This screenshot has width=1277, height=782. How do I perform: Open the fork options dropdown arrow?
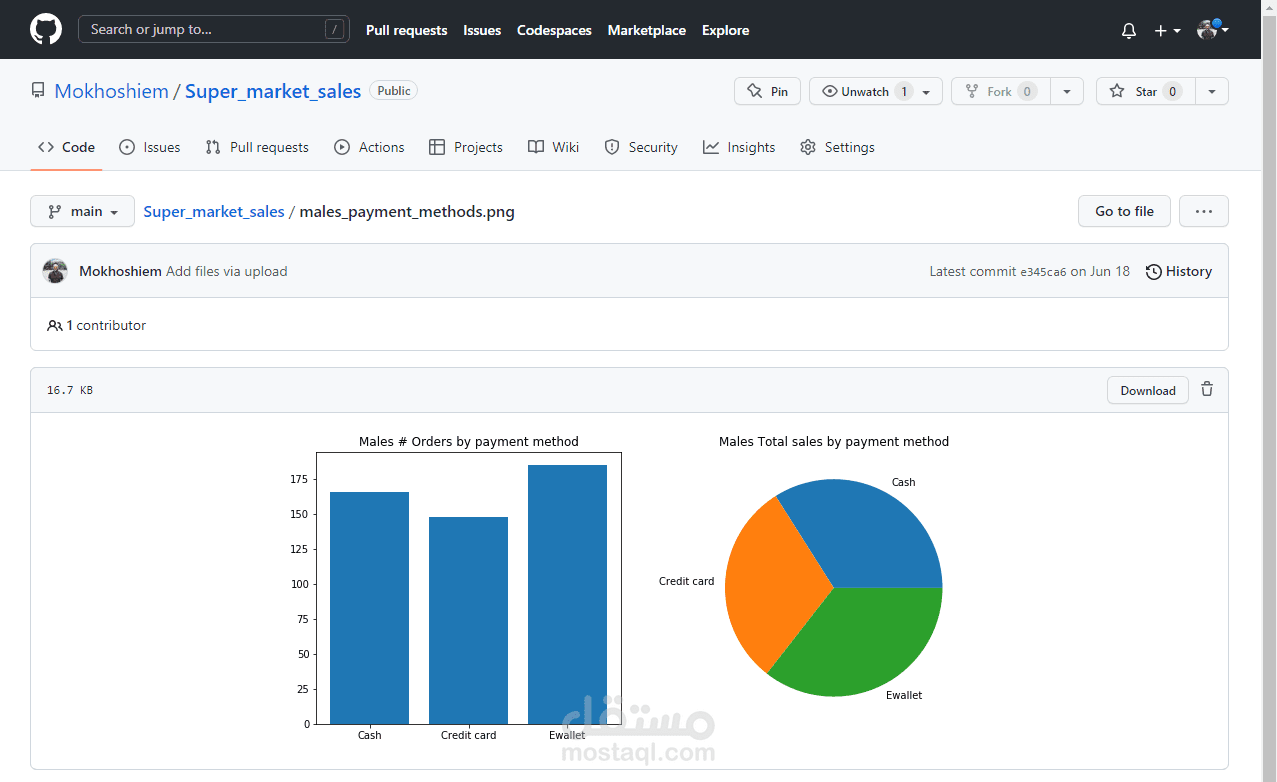1067,91
